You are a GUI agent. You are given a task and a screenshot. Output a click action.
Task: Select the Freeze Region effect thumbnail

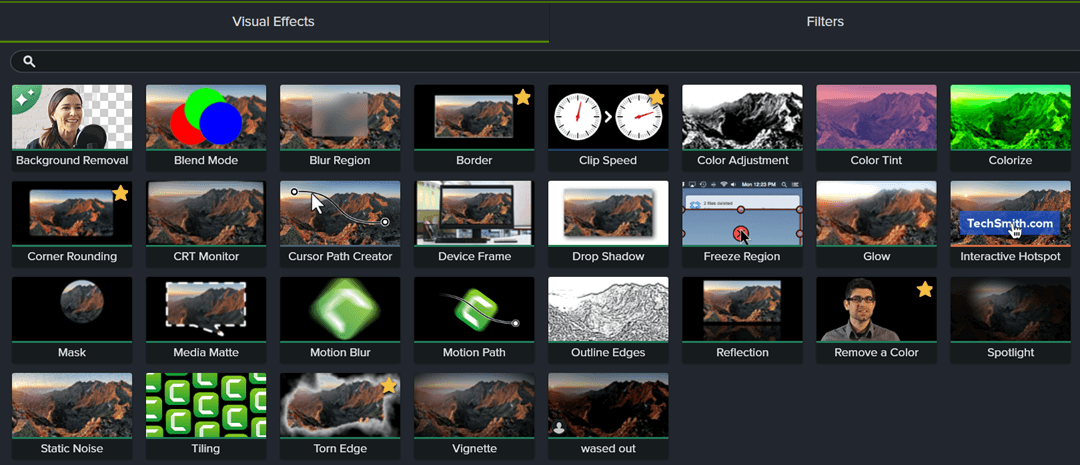click(x=742, y=214)
